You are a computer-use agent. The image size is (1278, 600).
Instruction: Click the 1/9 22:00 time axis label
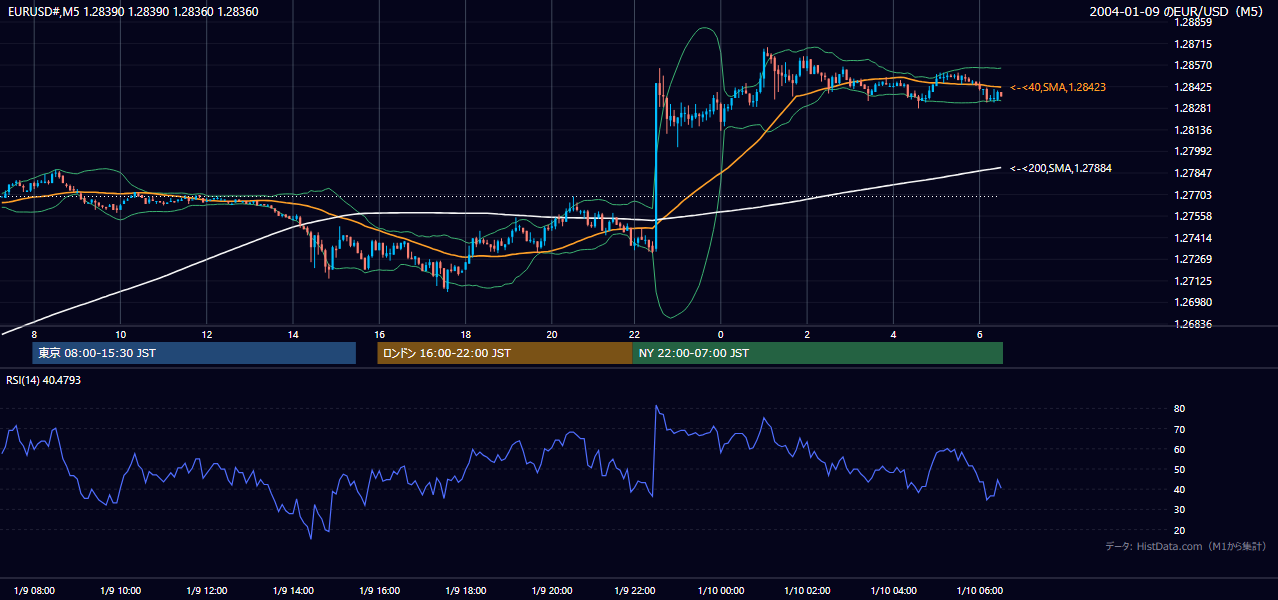[x=636, y=590]
